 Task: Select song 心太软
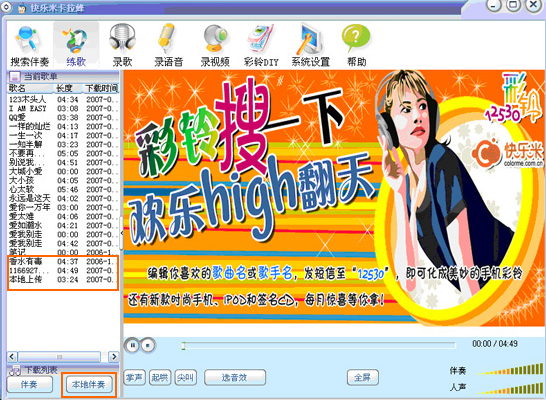pos(63,190)
